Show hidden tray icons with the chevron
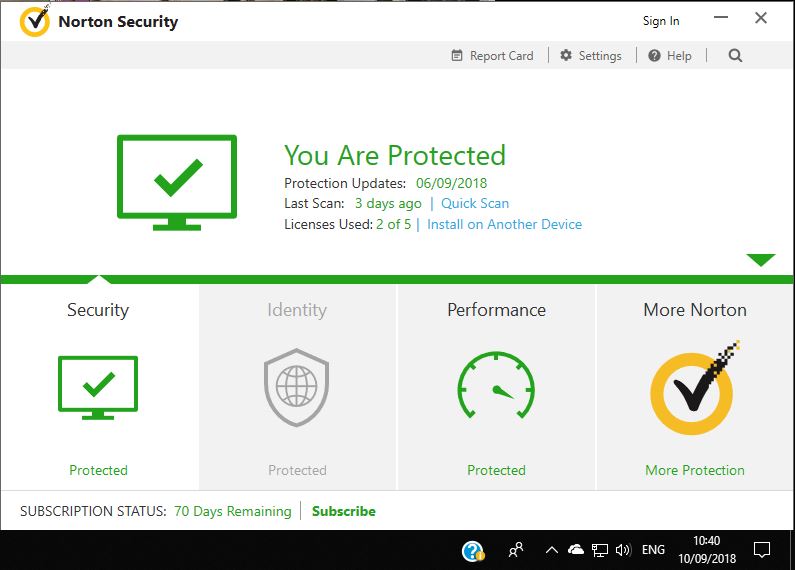This screenshot has width=795, height=570. 552,550
